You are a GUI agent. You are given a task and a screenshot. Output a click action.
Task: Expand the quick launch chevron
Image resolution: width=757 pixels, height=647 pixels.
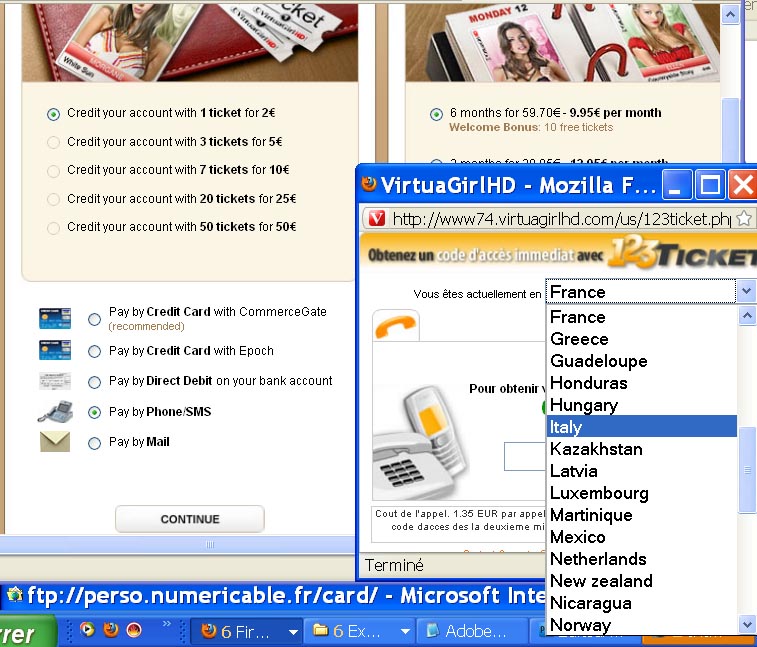(x=167, y=624)
